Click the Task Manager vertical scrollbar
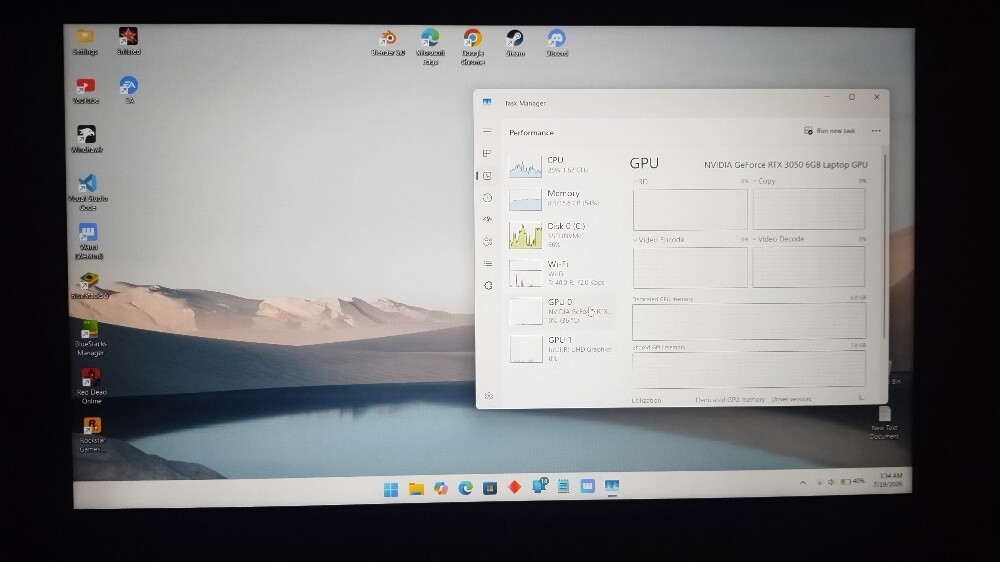The image size is (1000, 562). 885,246
